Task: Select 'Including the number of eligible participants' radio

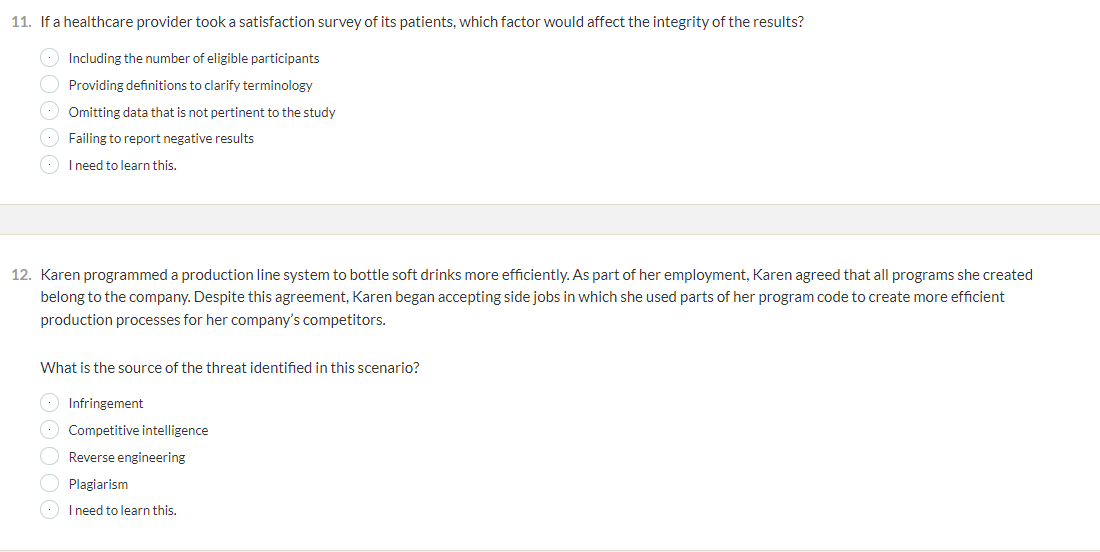Action: [49, 58]
